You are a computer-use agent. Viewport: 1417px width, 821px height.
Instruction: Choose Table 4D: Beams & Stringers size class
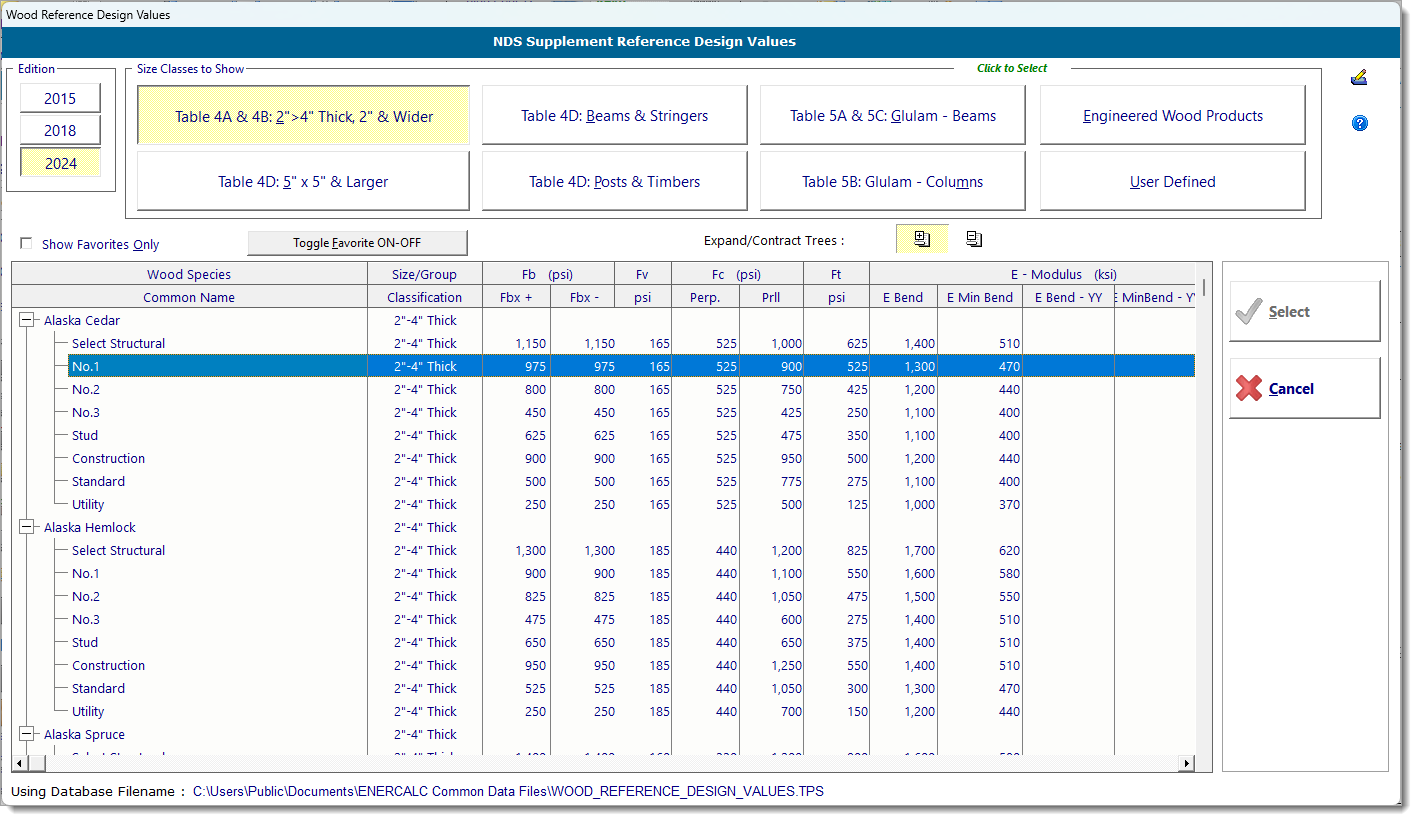point(614,116)
